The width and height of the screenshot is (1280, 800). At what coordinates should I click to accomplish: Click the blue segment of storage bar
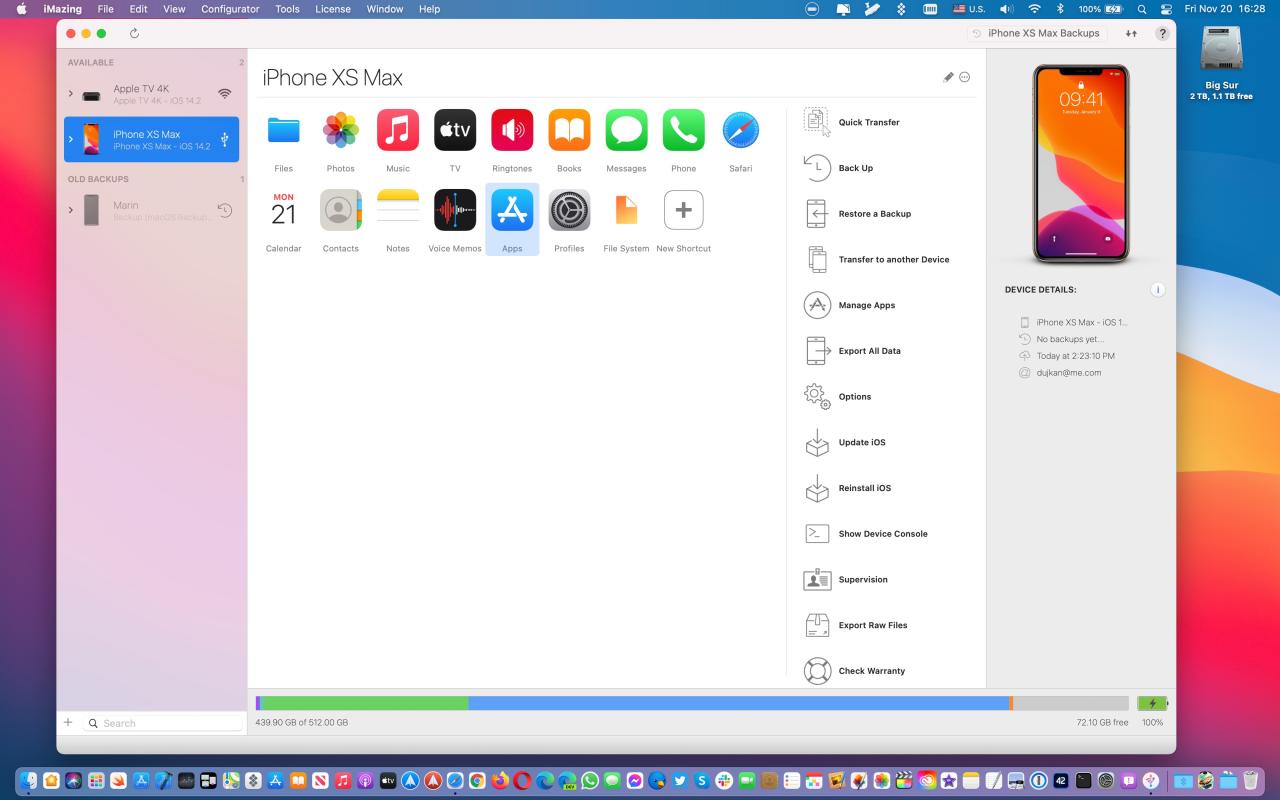point(738,704)
